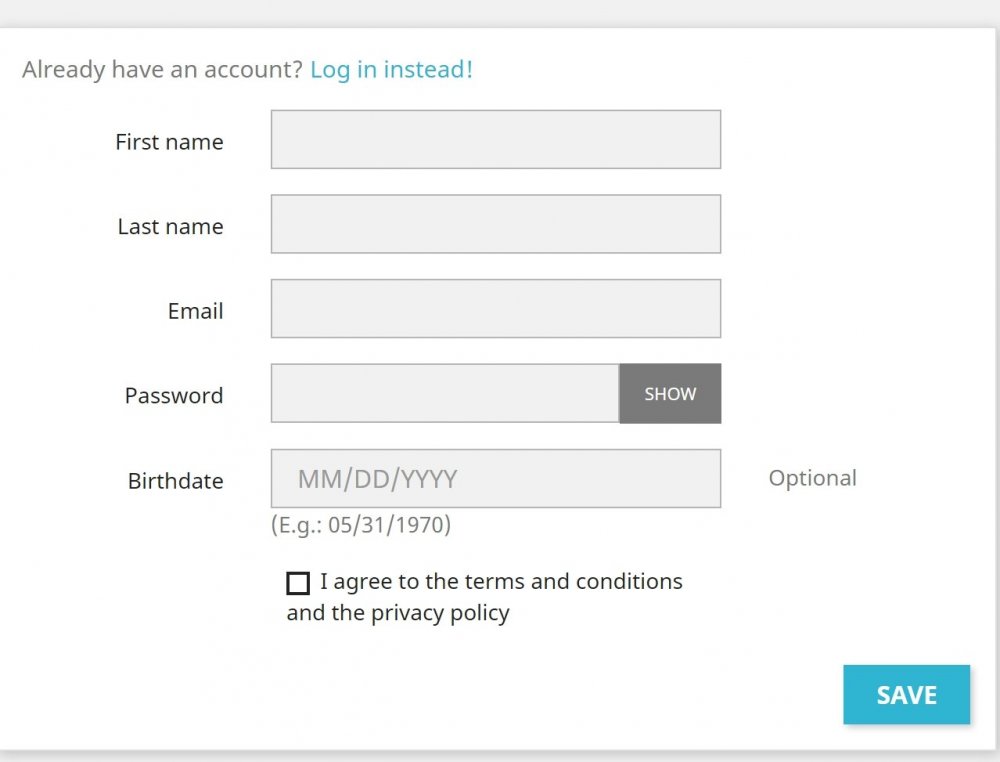Click inside the Password text field

[445, 394]
